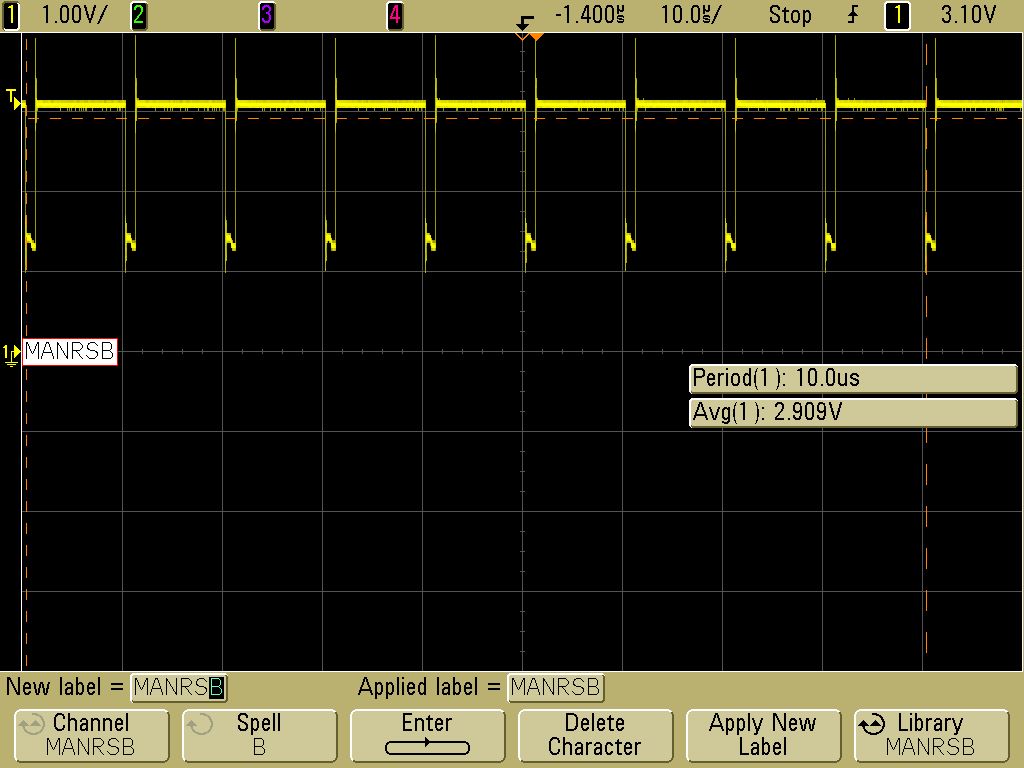
Task: Click the MANRSB waveform label
Action: 70,351
